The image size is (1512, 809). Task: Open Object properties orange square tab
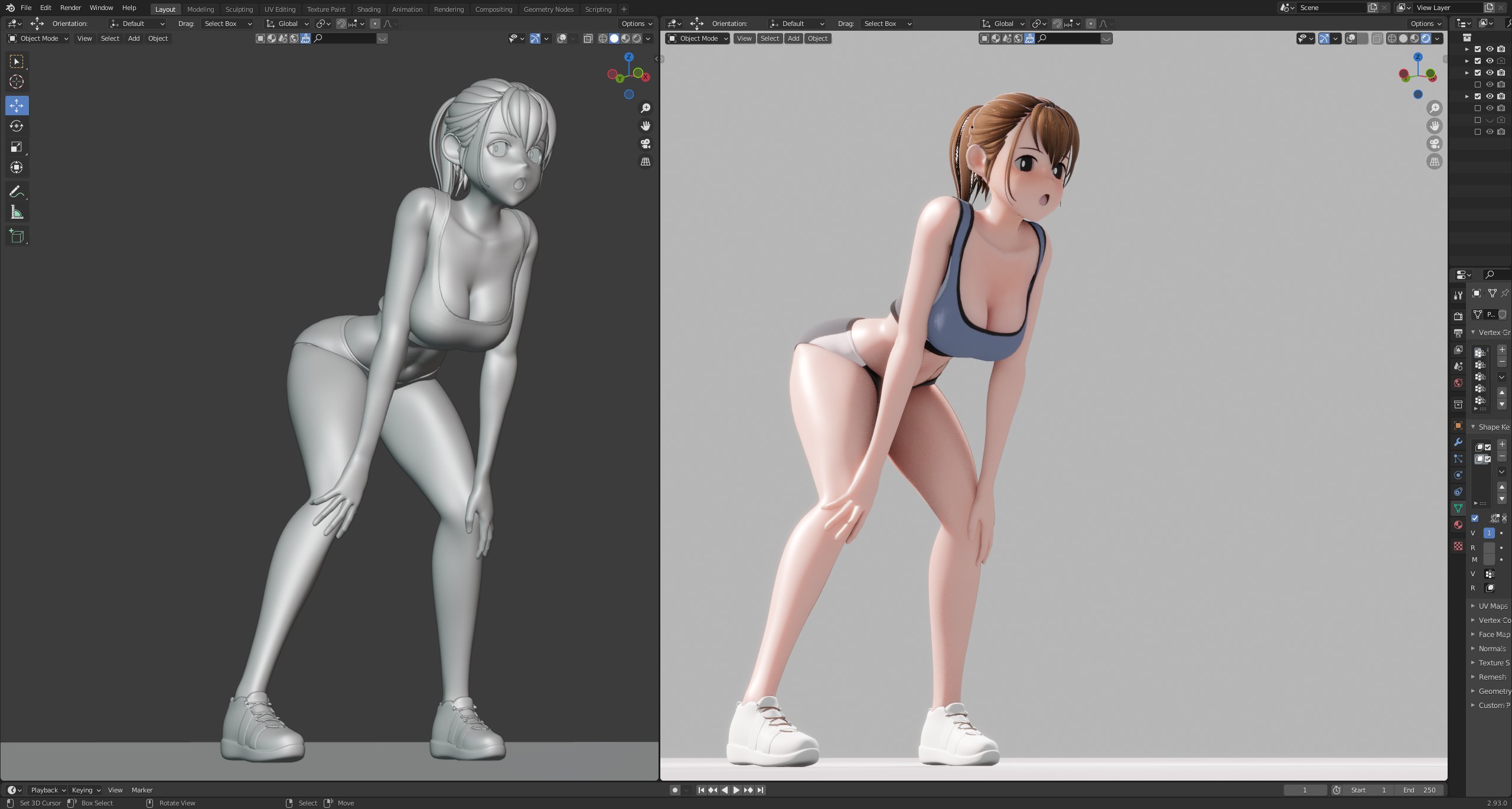click(x=1458, y=425)
